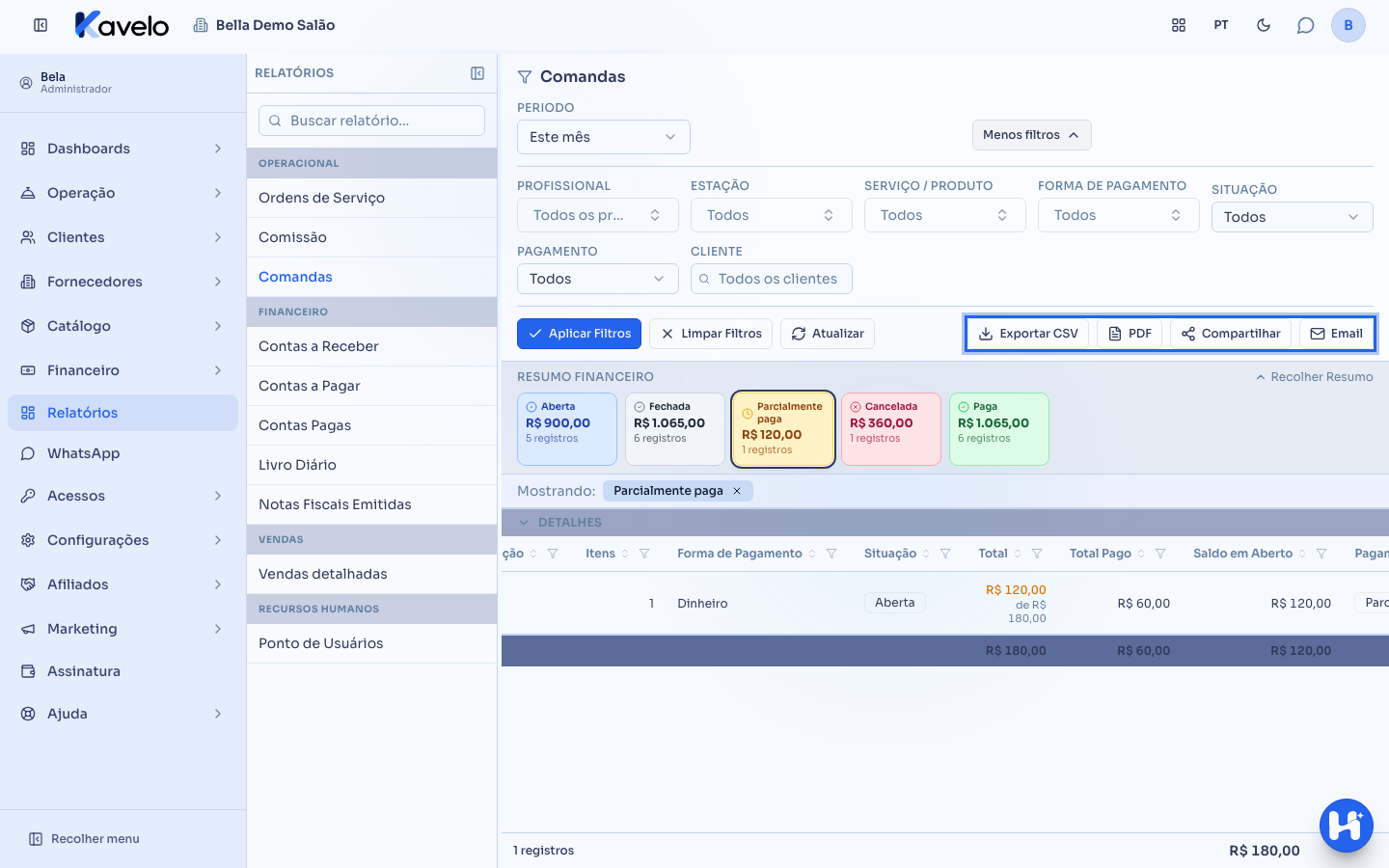Collapse the summary via Recolher Resumo

[1315, 377]
